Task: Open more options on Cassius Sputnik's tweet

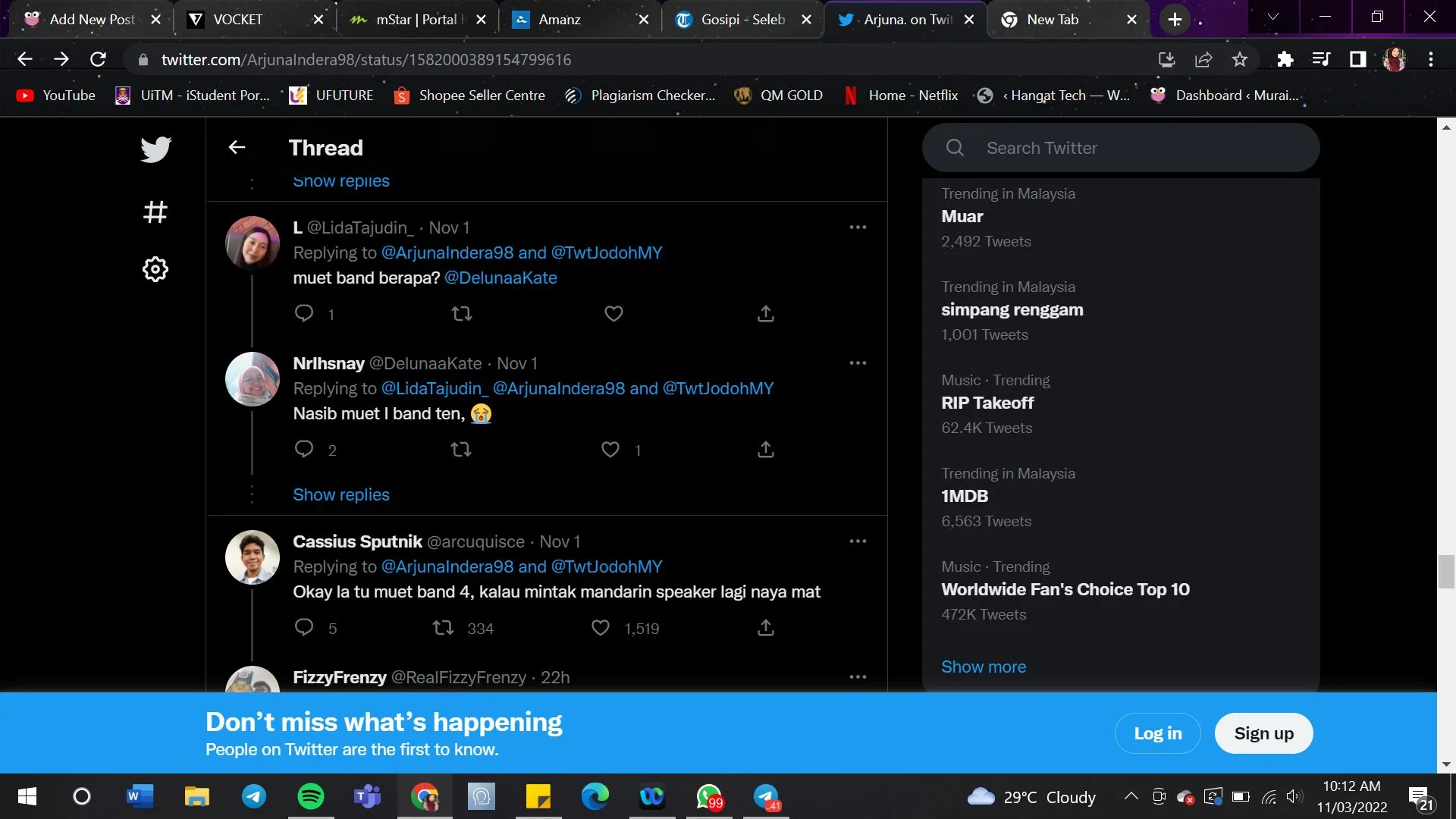Action: 858,541
